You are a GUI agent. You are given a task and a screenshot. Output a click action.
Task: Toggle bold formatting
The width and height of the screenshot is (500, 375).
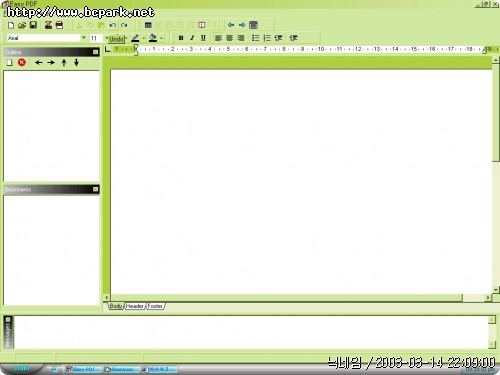181,38
